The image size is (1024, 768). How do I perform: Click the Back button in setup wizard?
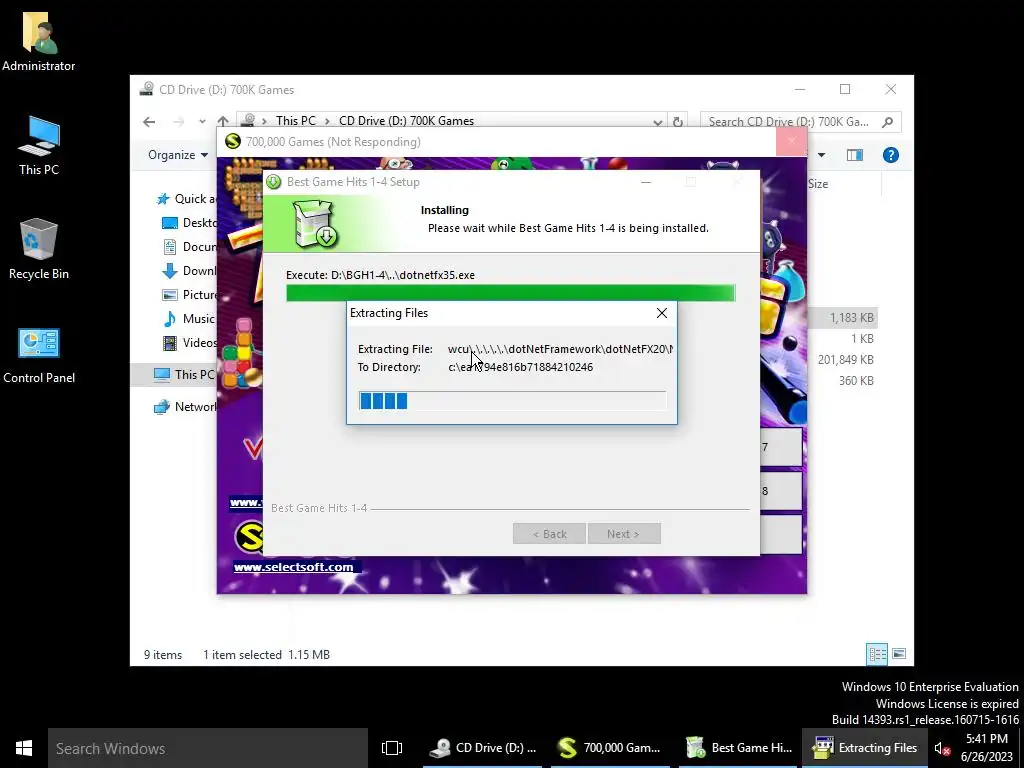pos(549,534)
